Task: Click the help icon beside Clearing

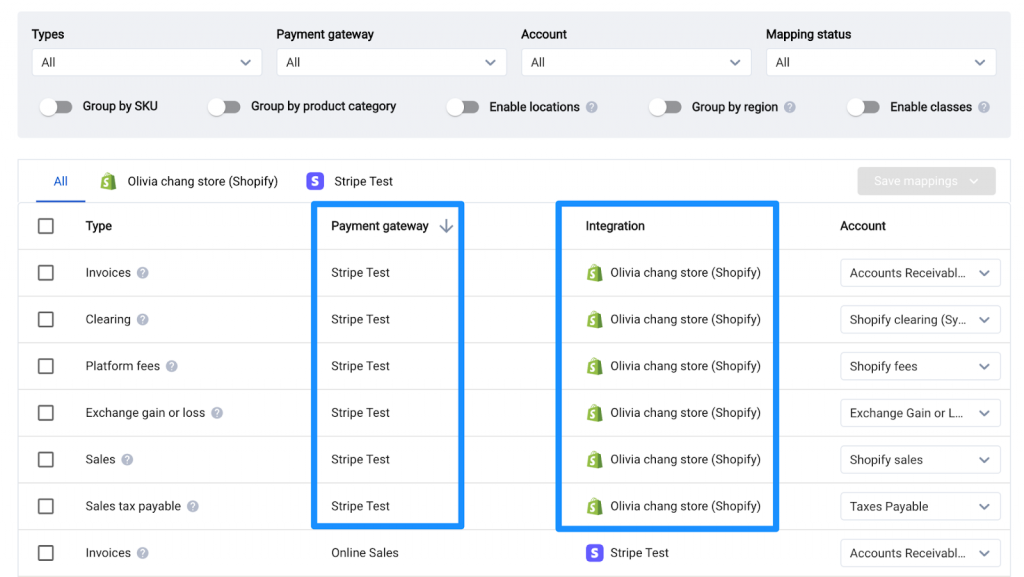Action: pyautogui.click(x=143, y=320)
